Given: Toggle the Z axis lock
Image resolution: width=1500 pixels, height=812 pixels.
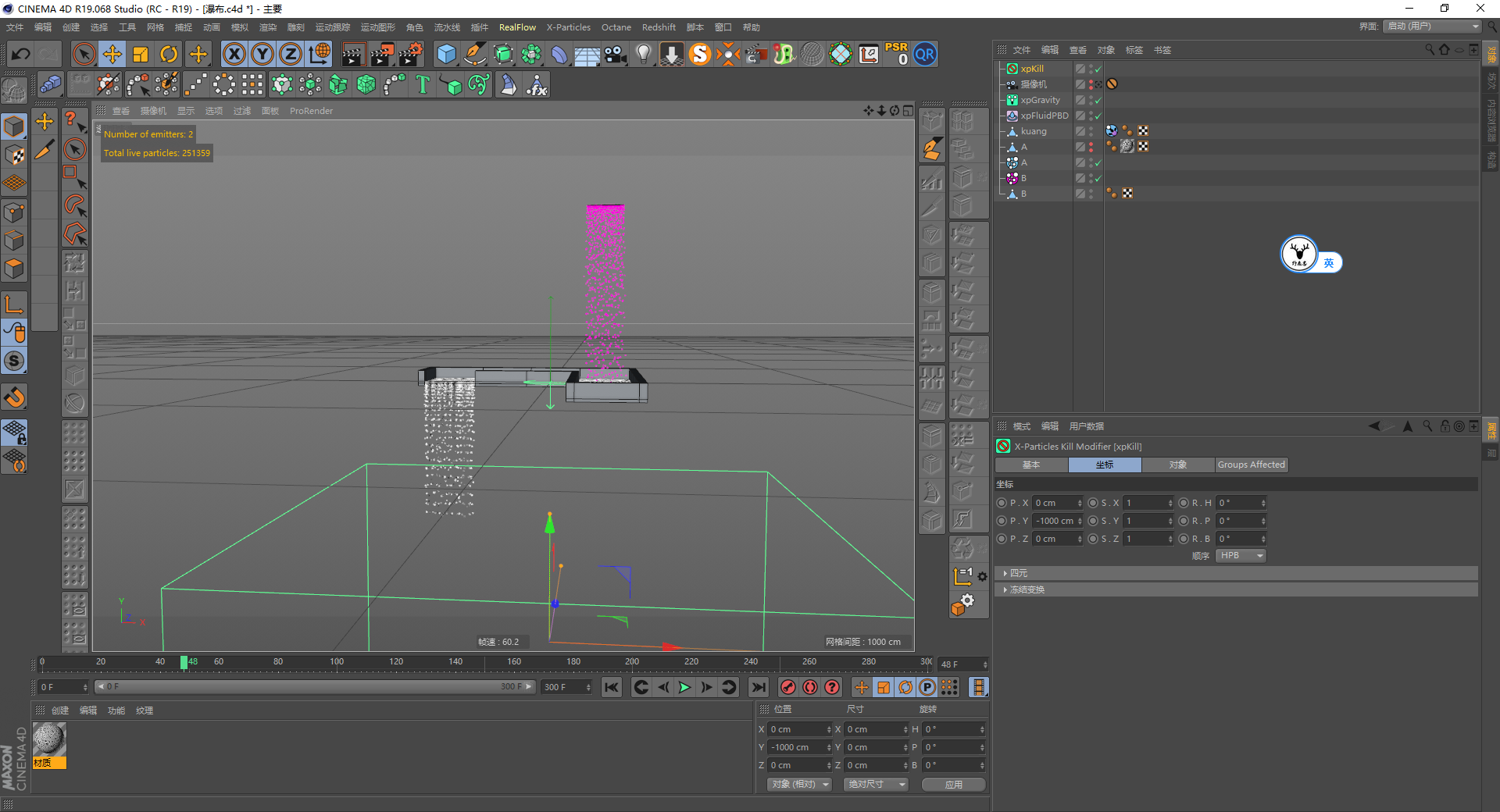Looking at the screenshot, I should pyautogui.click(x=291, y=54).
